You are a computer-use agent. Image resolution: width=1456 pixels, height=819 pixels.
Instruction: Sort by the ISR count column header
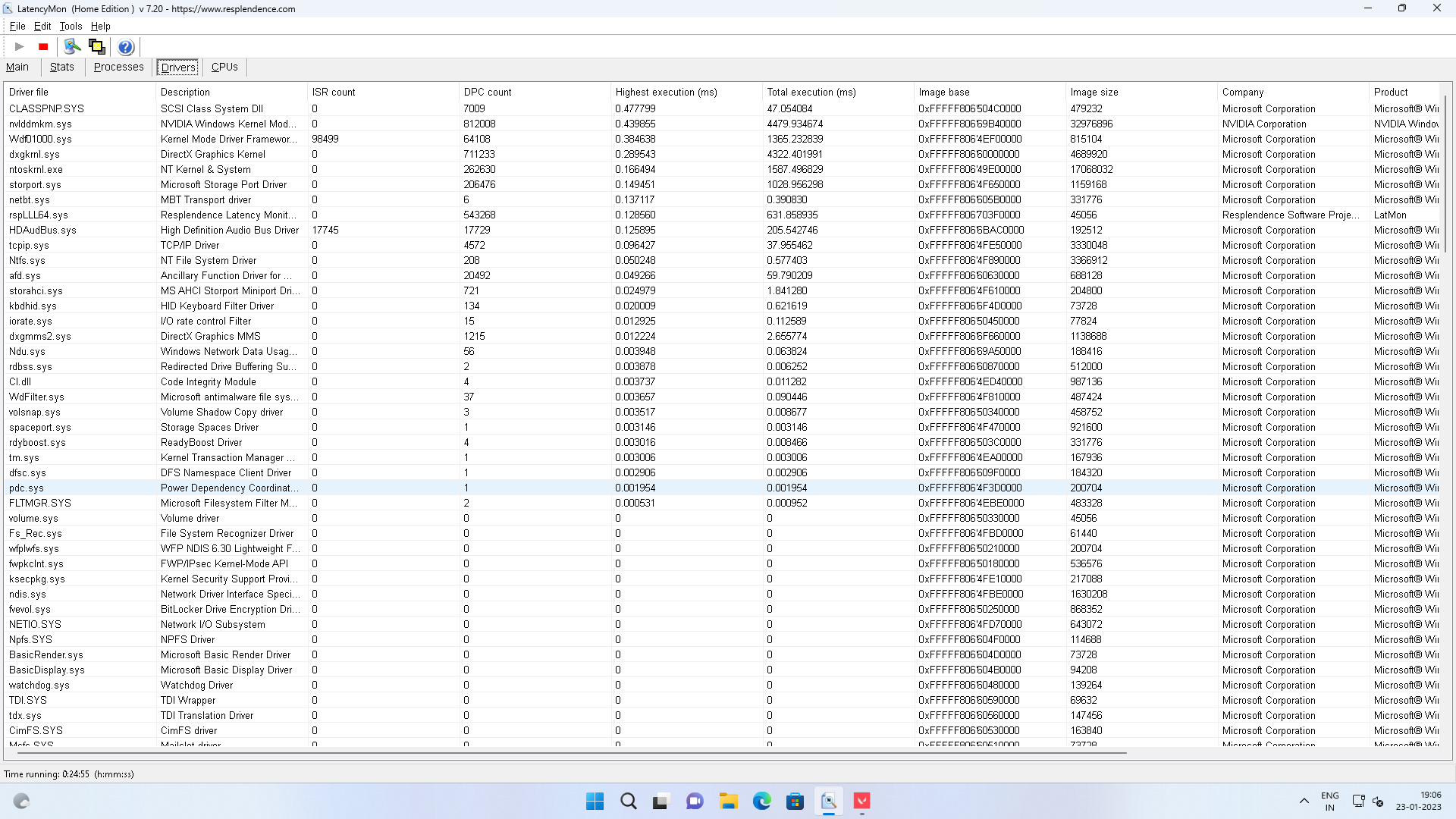[x=384, y=92]
